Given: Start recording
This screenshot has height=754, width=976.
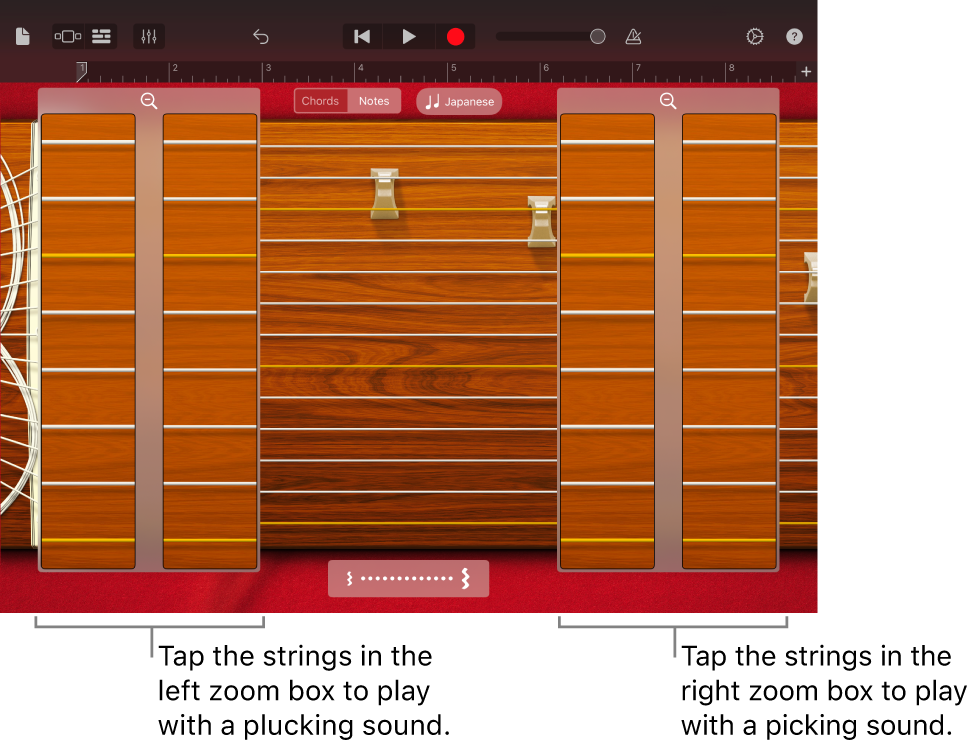Looking at the screenshot, I should [x=456, y=36].
